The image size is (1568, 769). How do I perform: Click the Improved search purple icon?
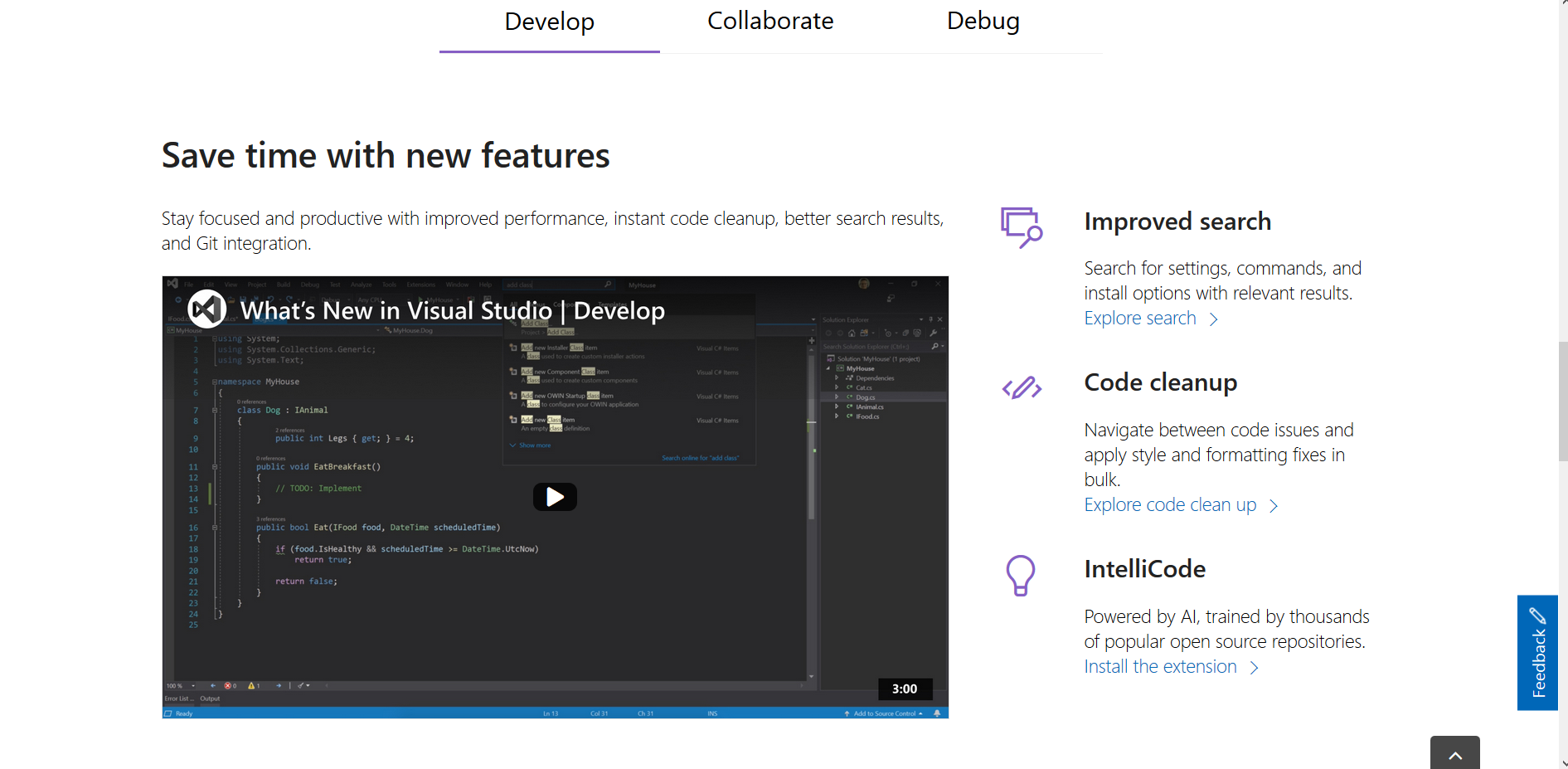click(x=1021, y=226)
